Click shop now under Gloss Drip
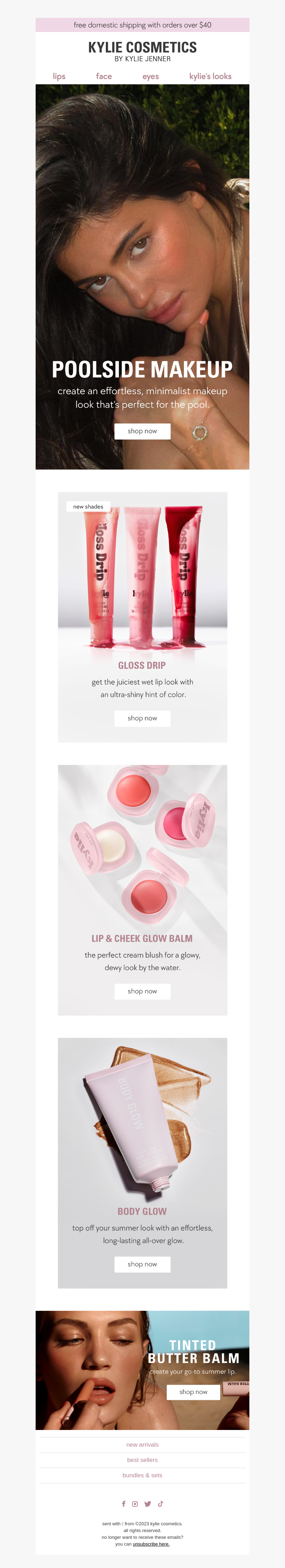 click(142, 718)
